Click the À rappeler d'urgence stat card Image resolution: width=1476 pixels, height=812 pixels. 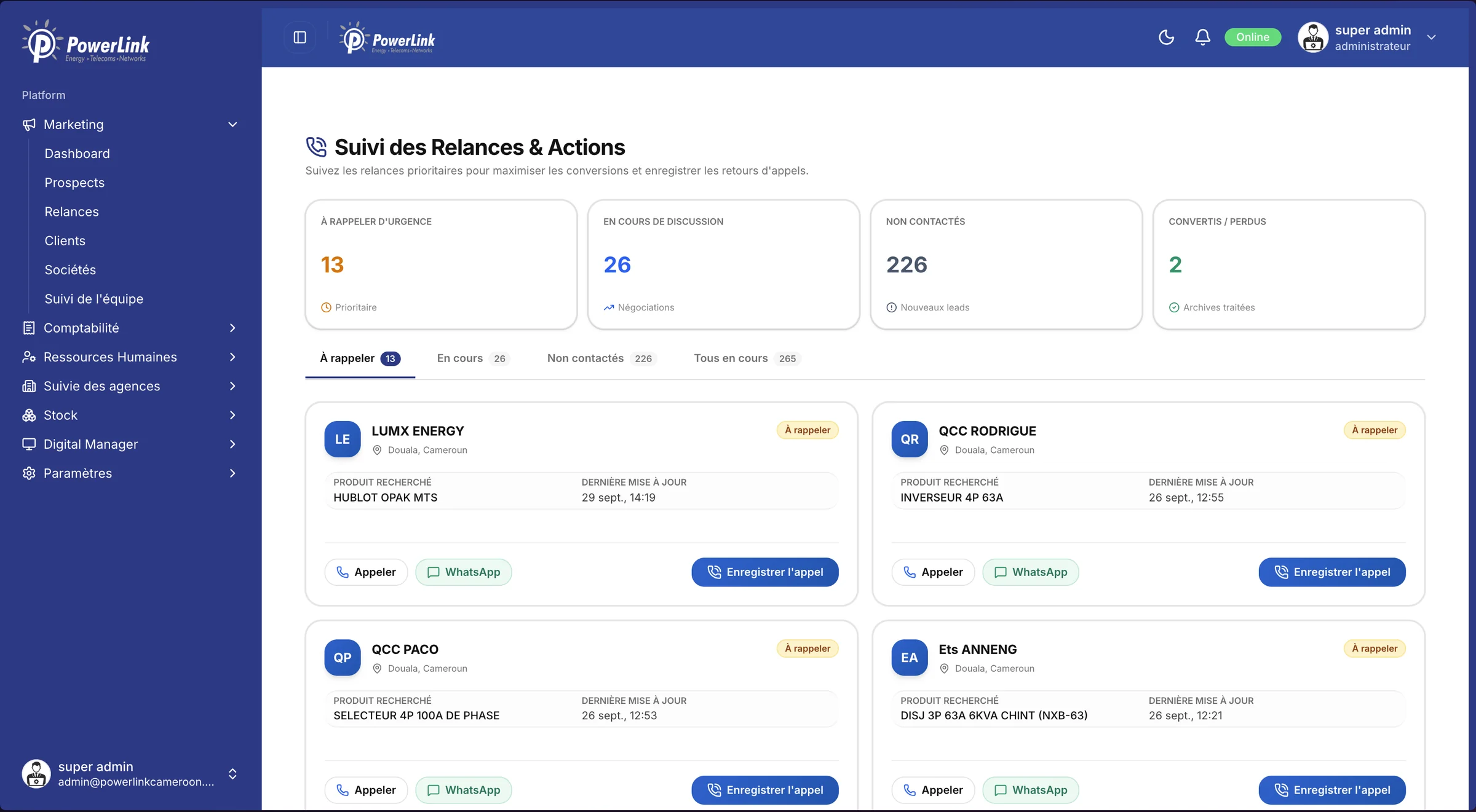pos(441,264)
